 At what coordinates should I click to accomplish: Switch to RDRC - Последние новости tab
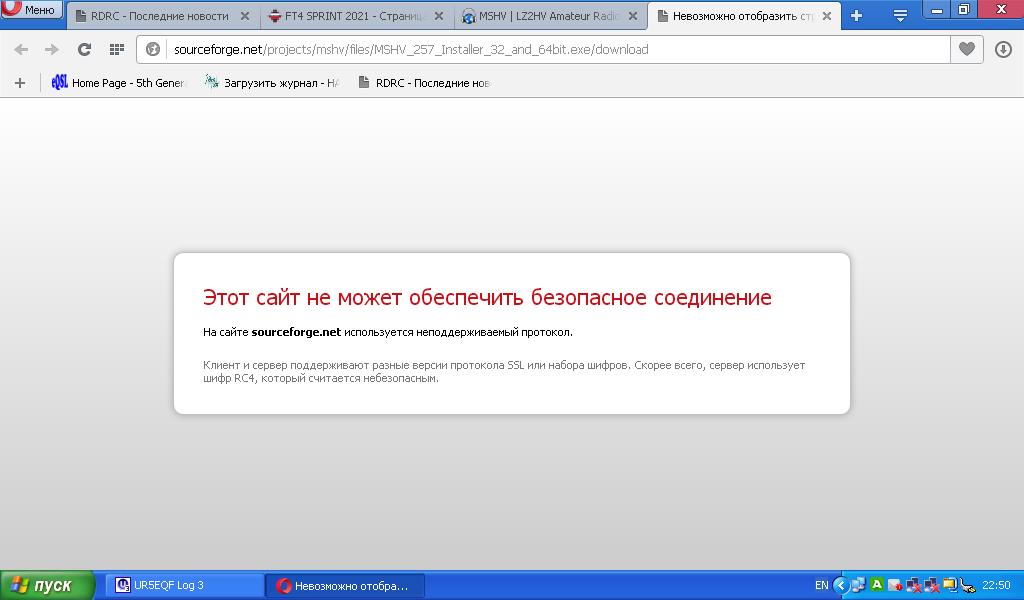[158, 17]
